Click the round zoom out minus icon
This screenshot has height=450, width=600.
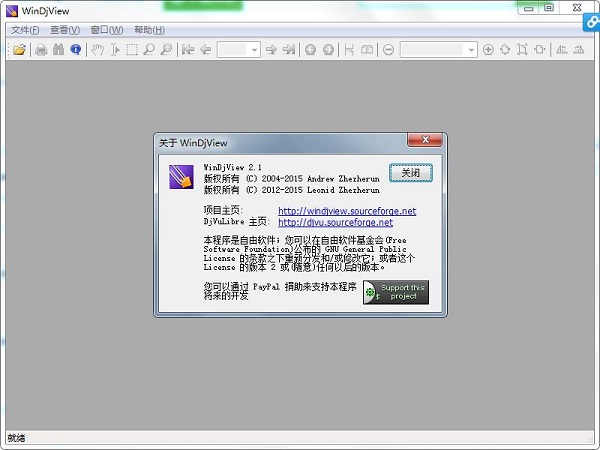[x=388, y=49]
